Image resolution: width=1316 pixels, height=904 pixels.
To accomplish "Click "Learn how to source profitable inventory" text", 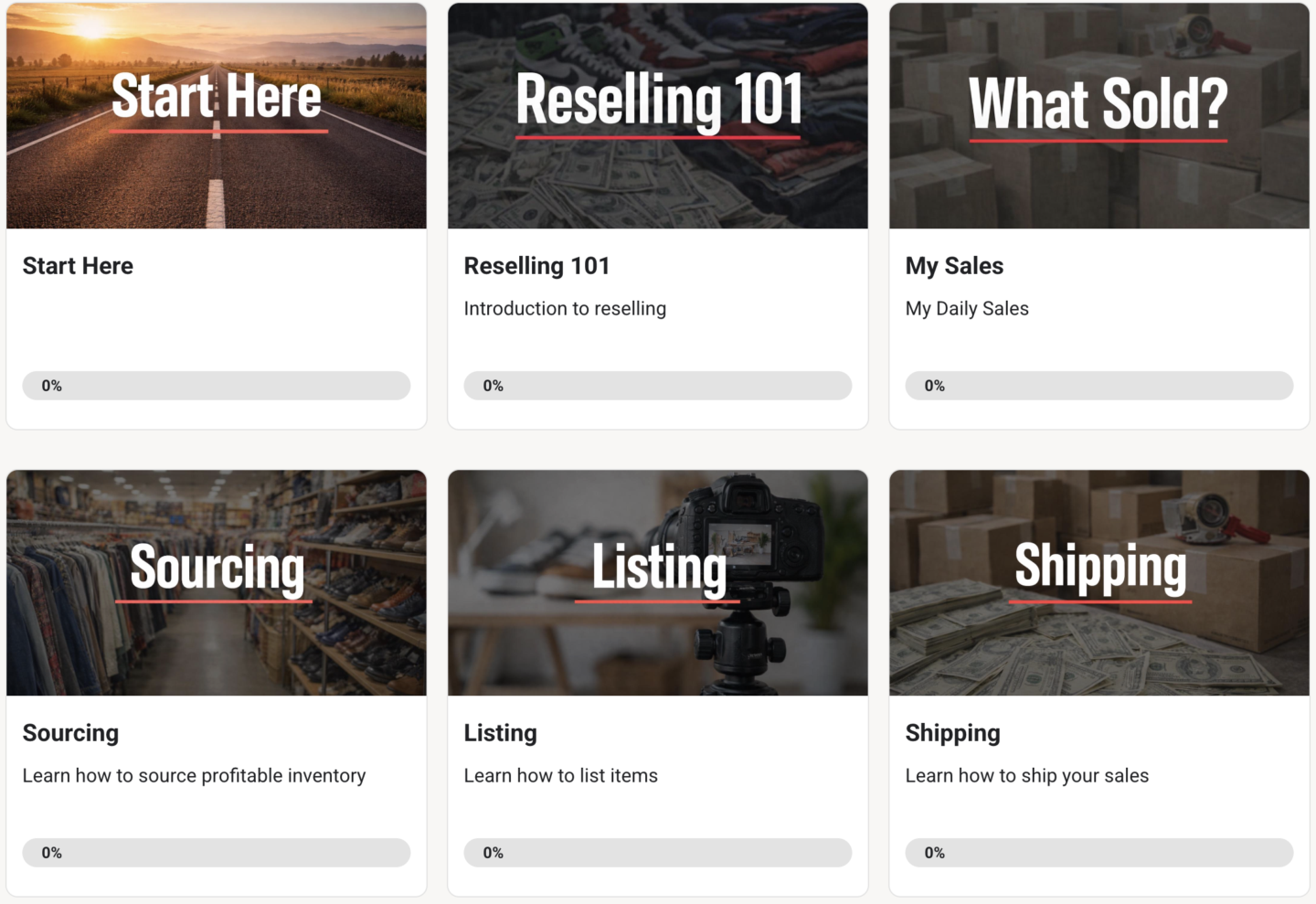I will pos(194,776).
